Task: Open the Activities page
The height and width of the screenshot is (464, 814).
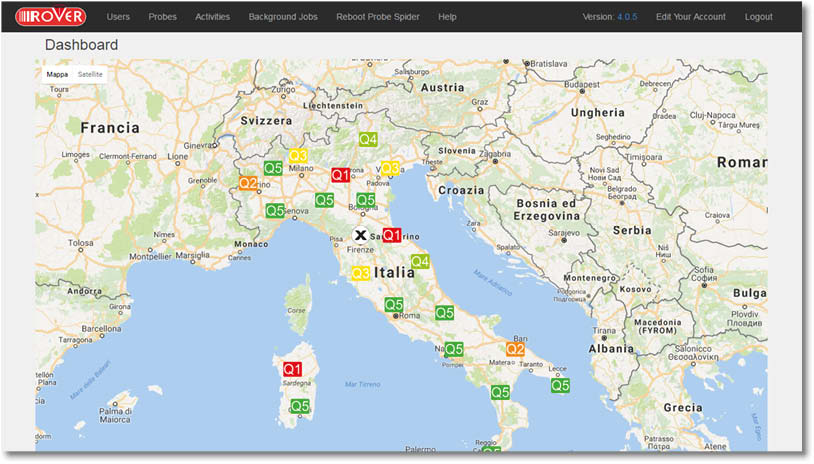Action: [212, 17]
